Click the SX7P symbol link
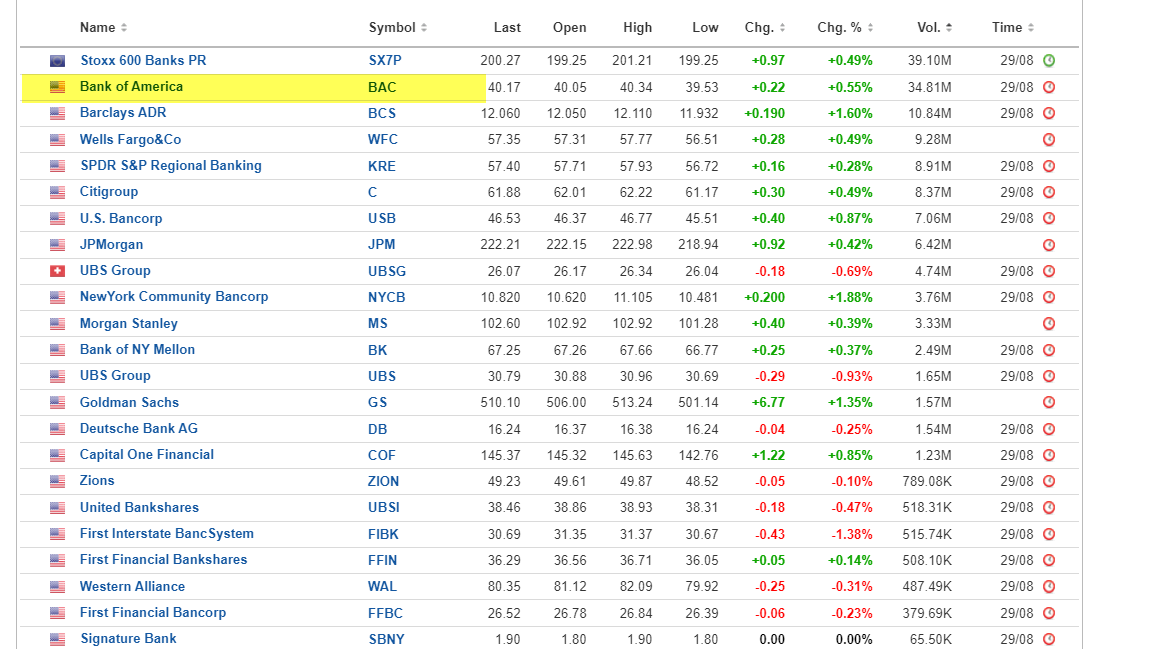 tap(385, 61)
